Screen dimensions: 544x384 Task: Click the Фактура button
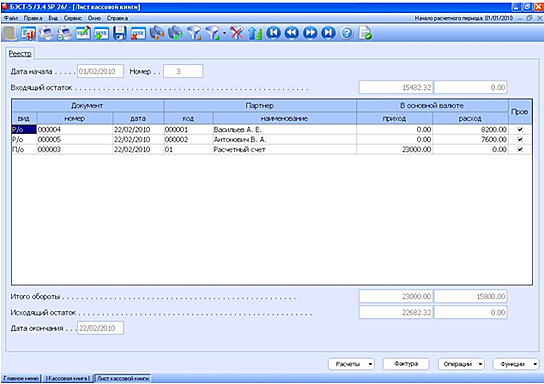[406, 364]
